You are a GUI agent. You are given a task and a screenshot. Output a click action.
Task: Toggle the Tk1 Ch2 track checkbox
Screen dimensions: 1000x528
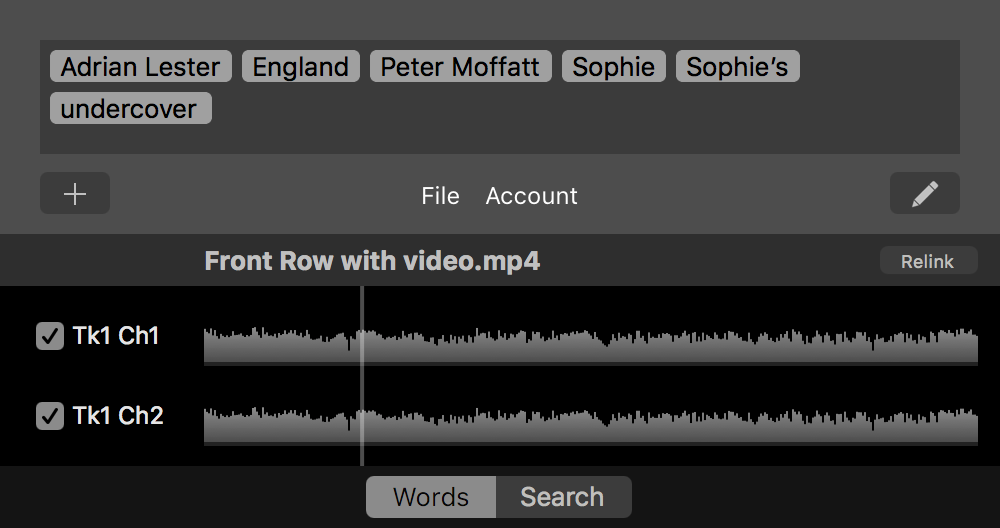pyautogui.click(x=50, y=416)
